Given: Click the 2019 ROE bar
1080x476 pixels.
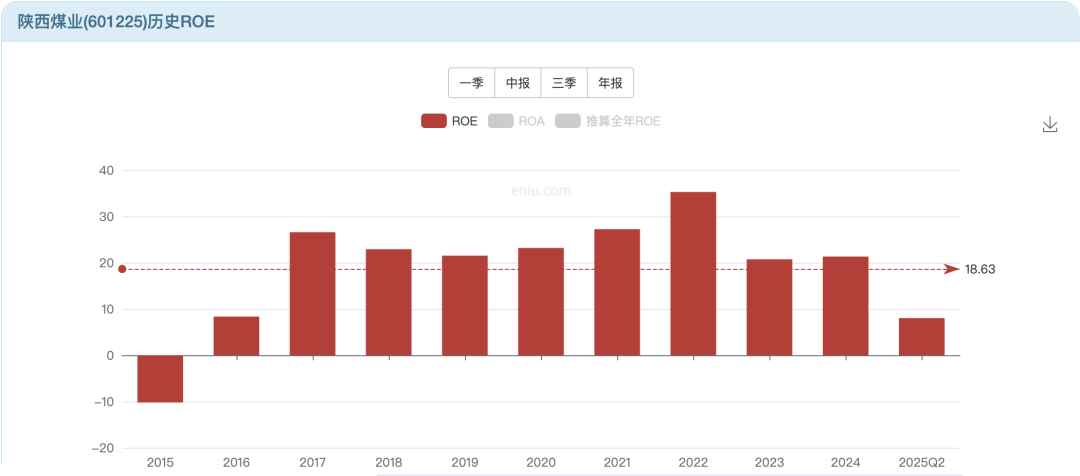Looking at the screenshot, I should coord(465,306).
